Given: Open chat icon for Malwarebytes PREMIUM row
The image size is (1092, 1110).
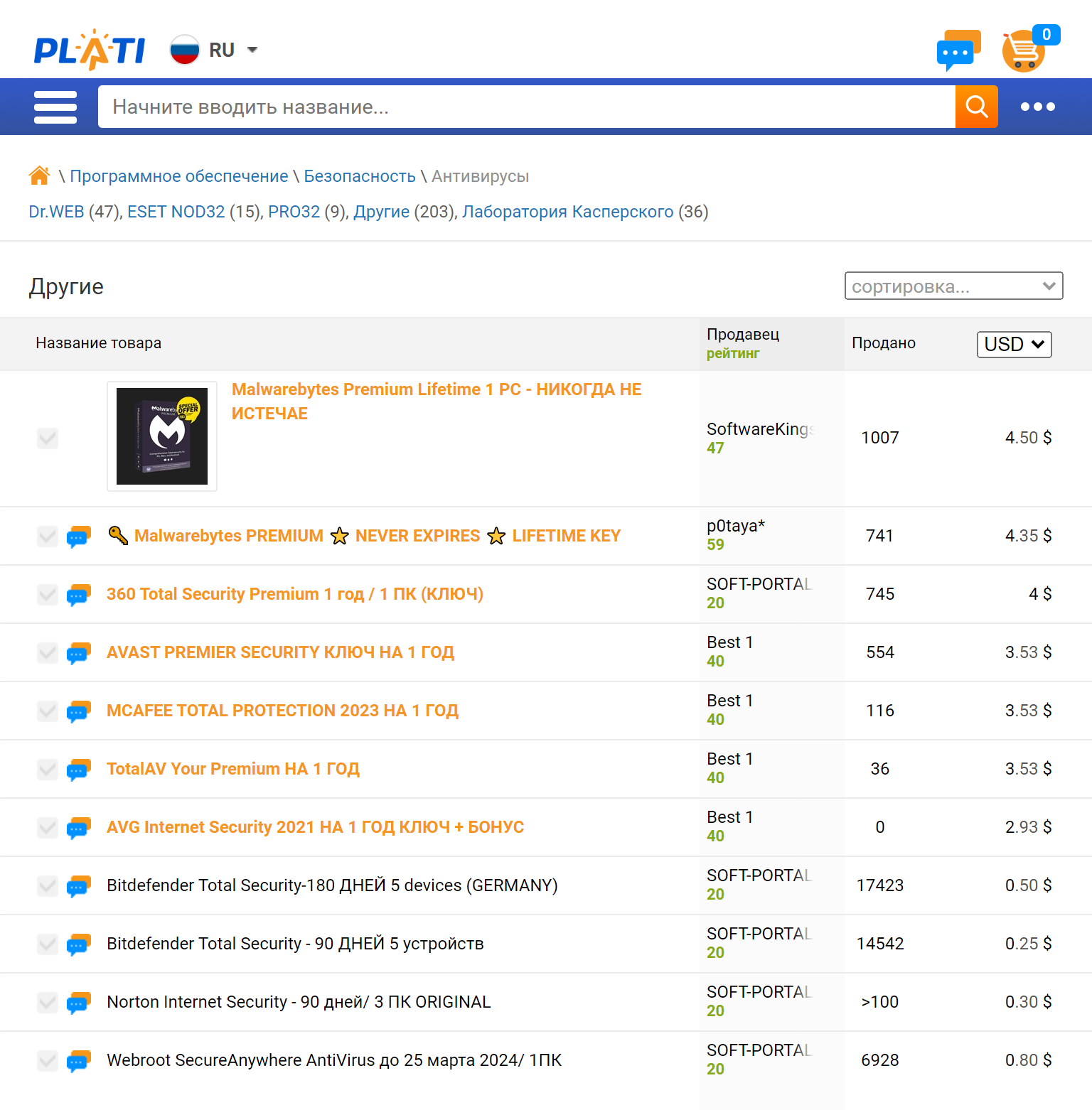Looking at the screenshot, I should 79,537.
